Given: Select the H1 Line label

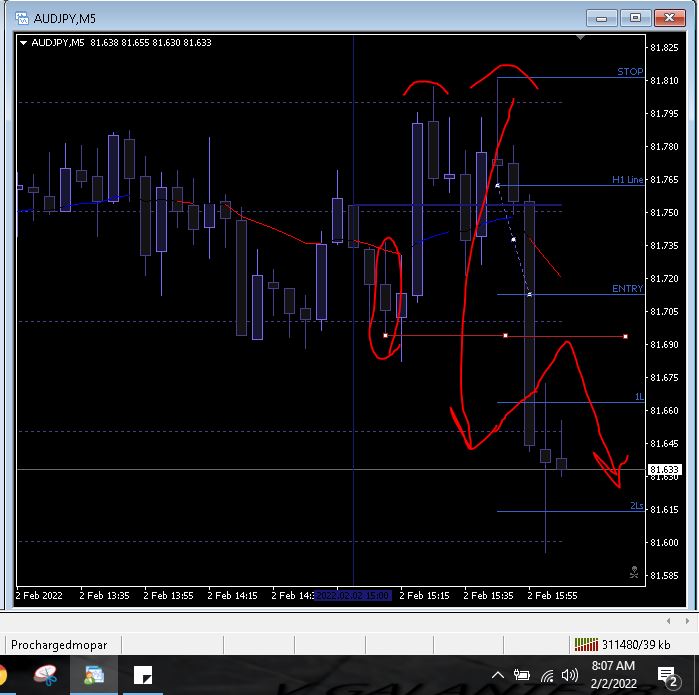Looking at the screenshot, I should pos(628,180).
